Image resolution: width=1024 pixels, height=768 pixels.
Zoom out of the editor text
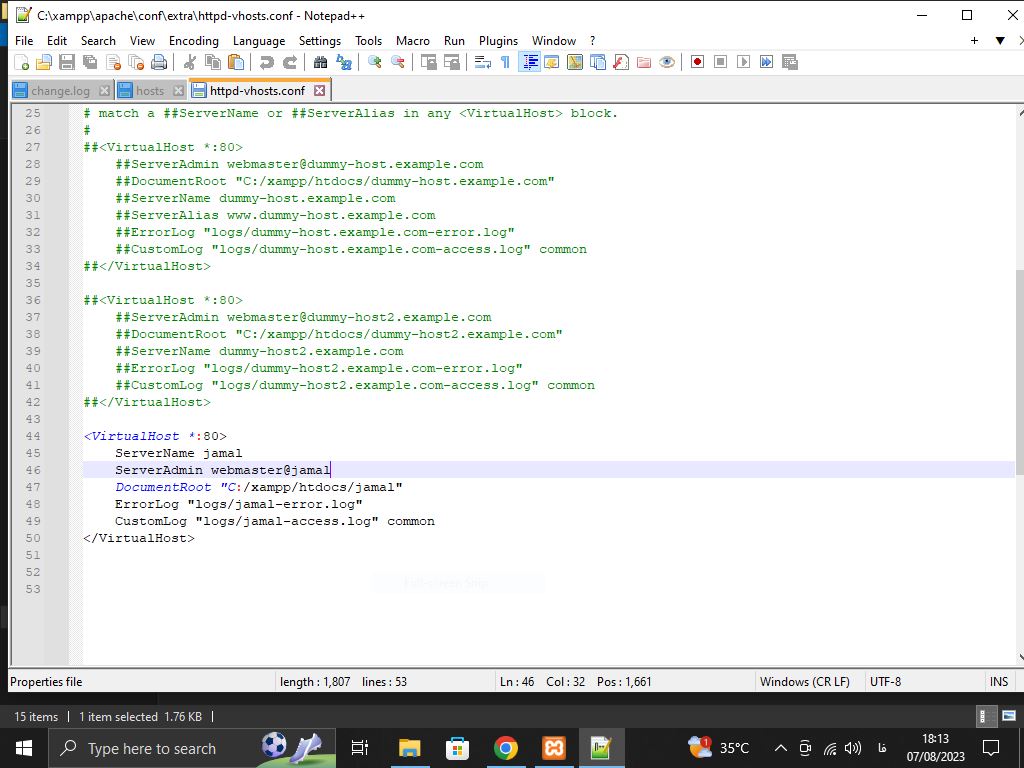(x=397, y=62)
